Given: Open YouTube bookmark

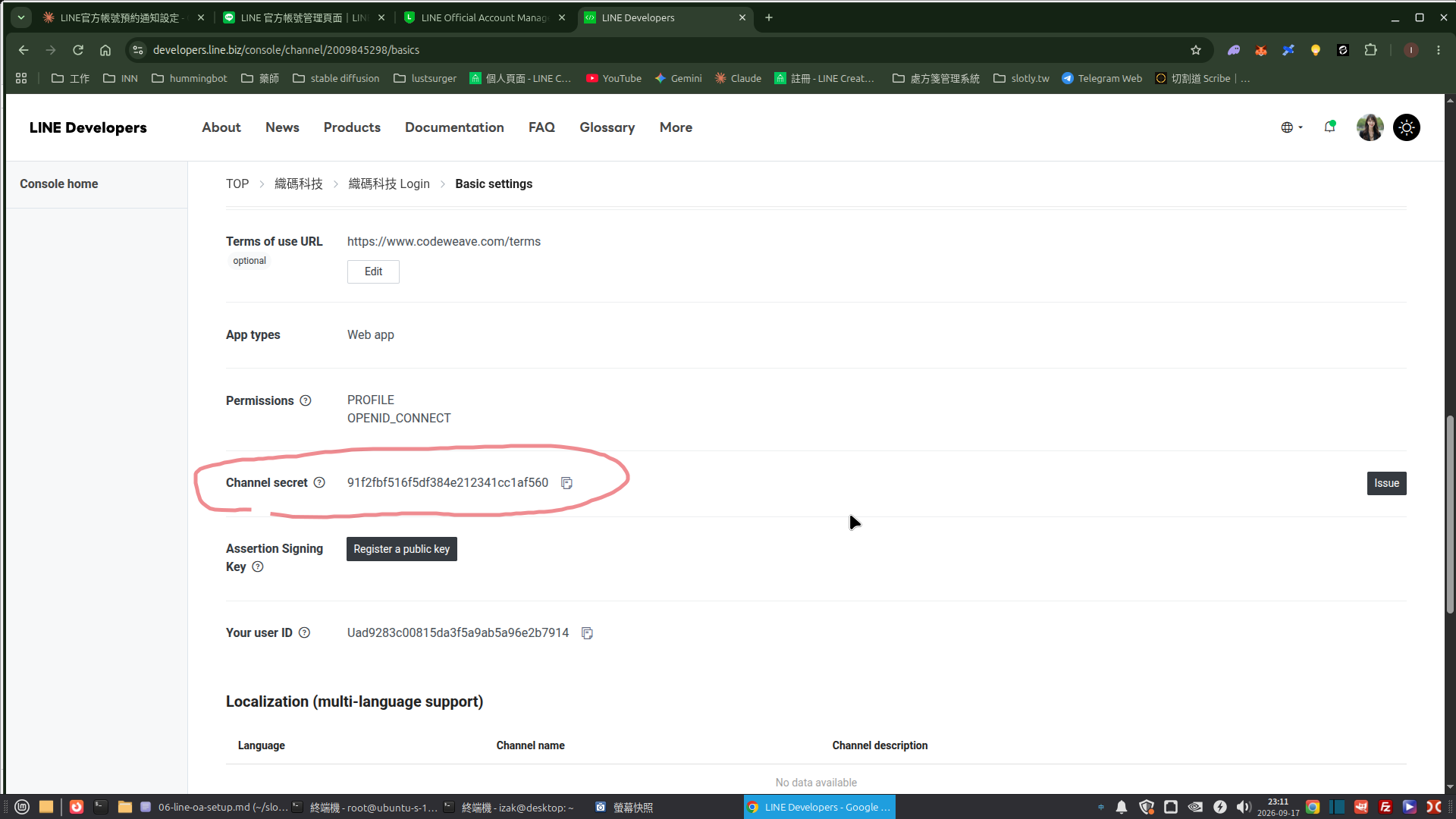Looking at the screenshot, I should 614,78.
